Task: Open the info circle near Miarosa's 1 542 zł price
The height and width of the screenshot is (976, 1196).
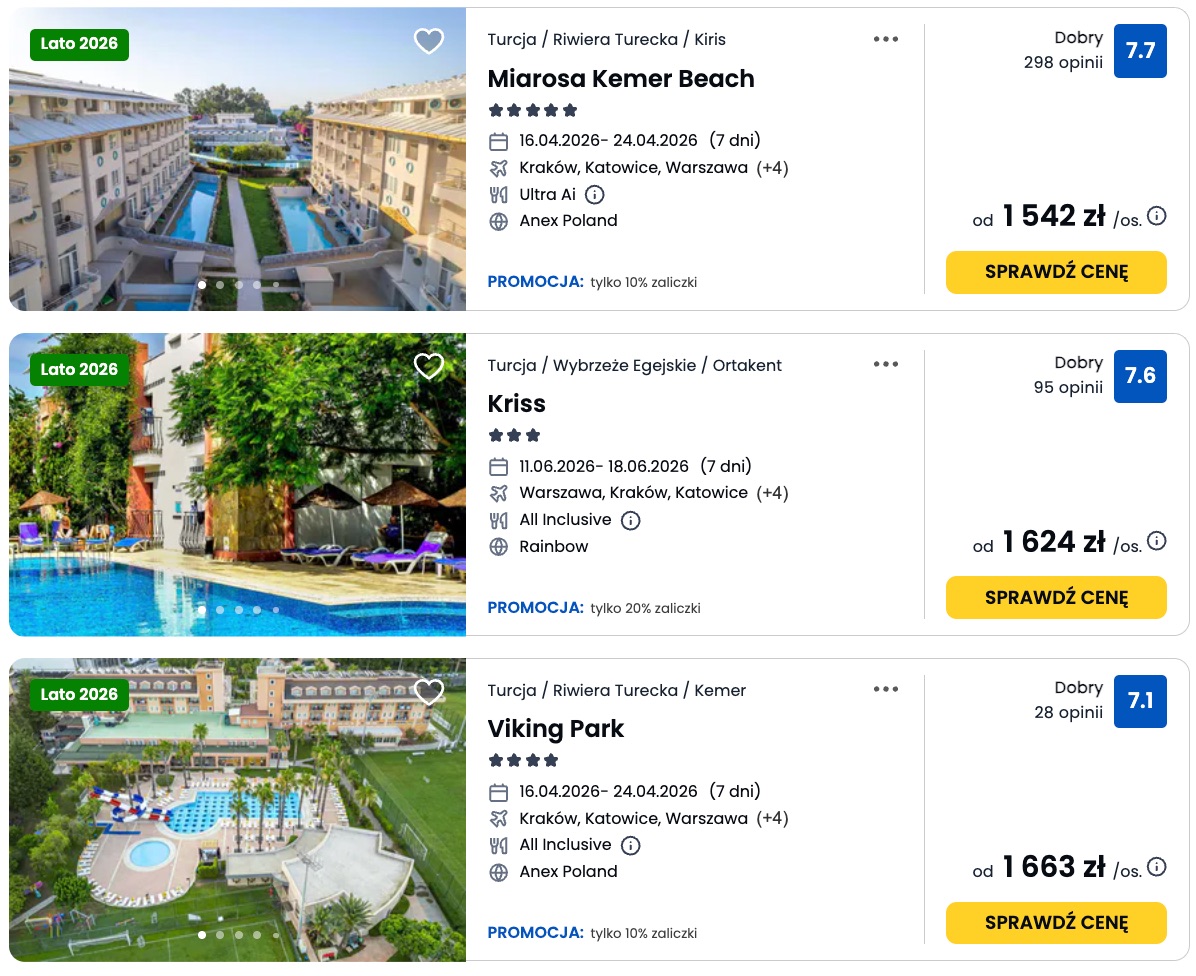Action: (x=1157, y=215)
